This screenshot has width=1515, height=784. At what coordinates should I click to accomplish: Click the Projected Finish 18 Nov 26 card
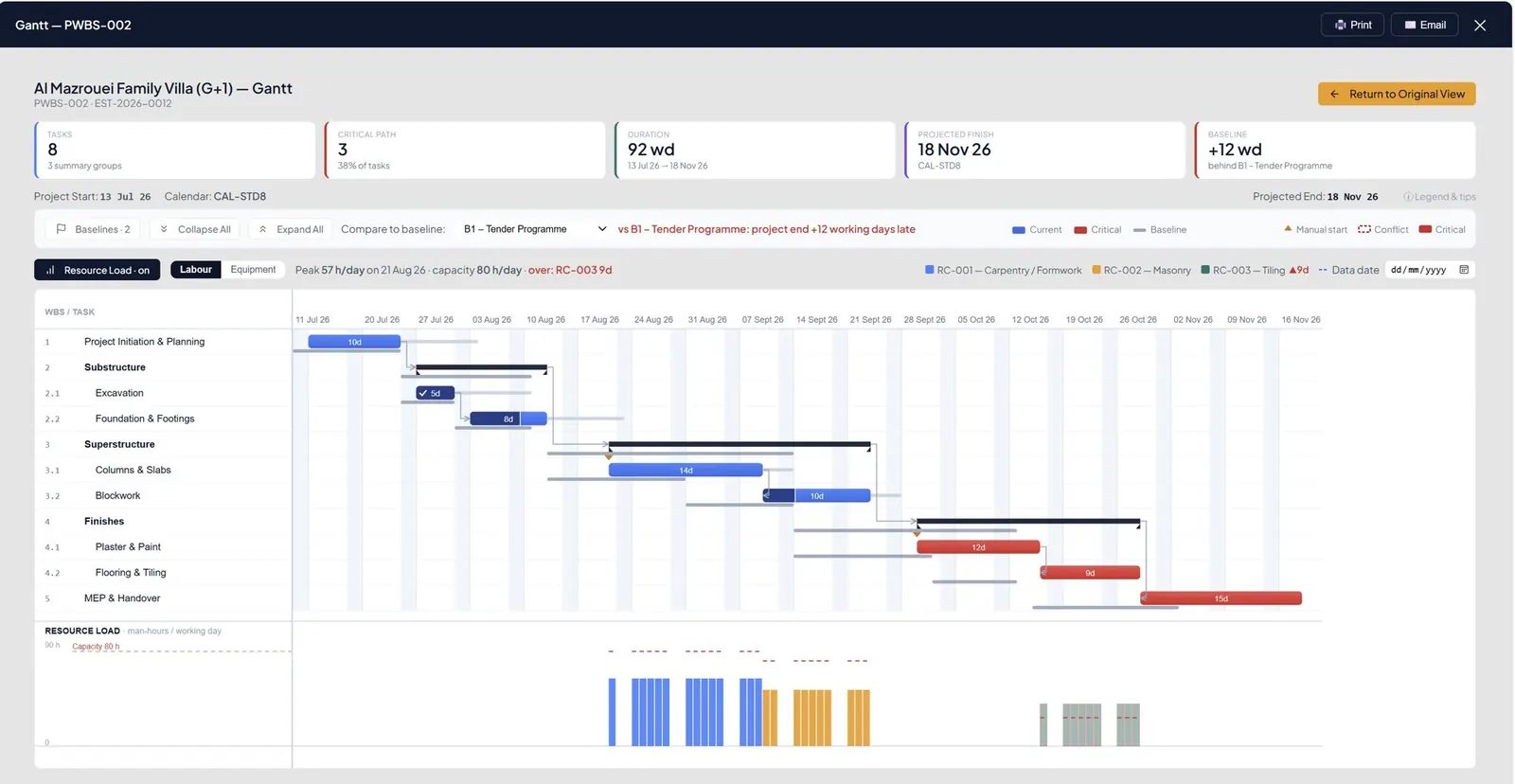1044,150
